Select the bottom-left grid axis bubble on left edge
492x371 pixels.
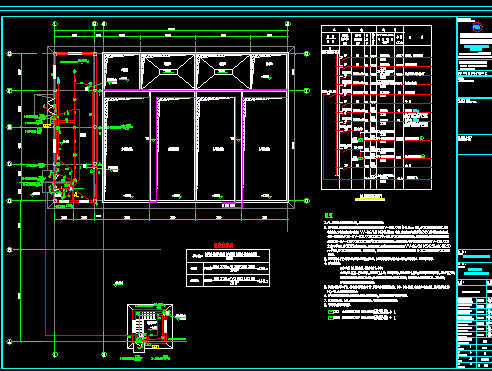click(x=9, y=341)
